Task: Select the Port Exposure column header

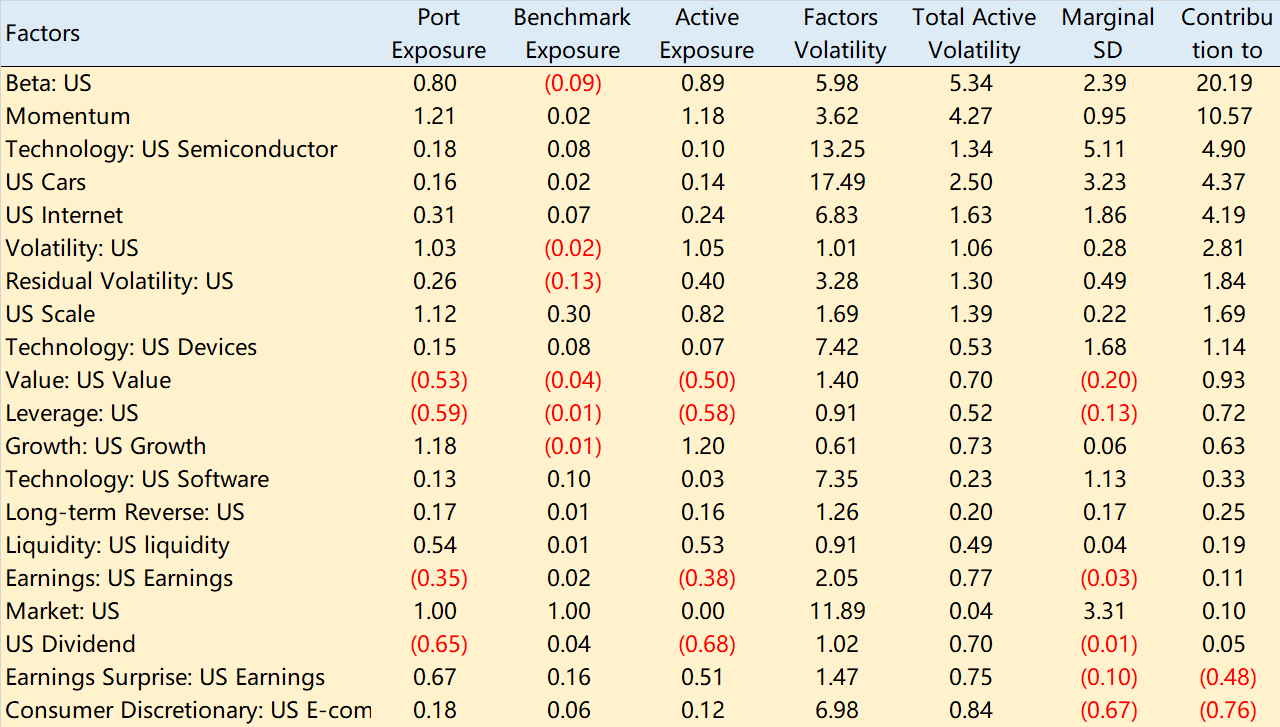Action: 438,34
